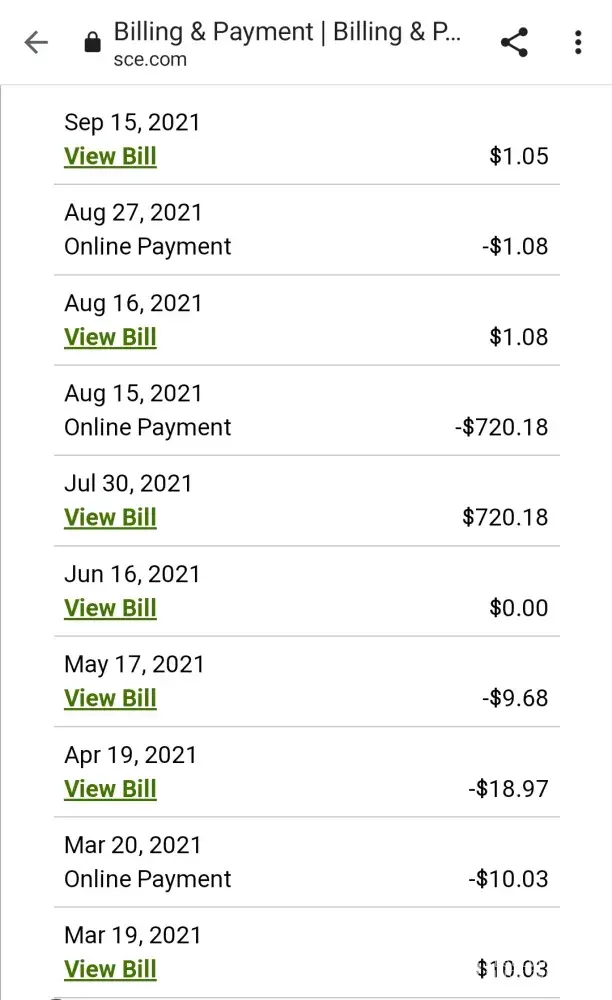Image resolution: width=612 pixels, height=1000 pixels.
Task: Tap the $1.05 bill amount
Action: pos(518,157)
